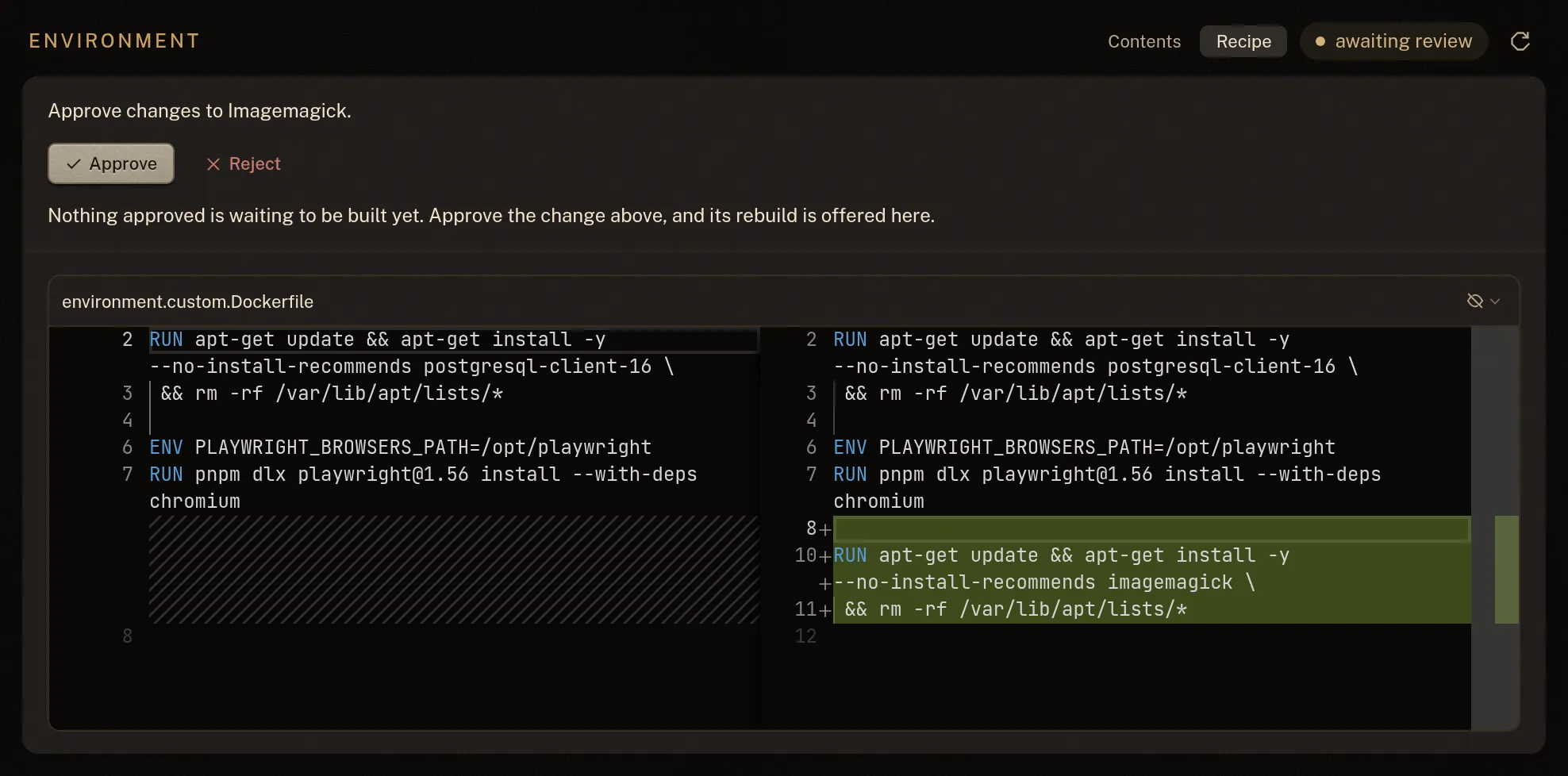Image resolution: width=1568 pixels, height=776 pixels.
Task: Click left pane line 3 '&& rm -rf /var/lib/apt/lists/*'
Action: pos(332,394)
